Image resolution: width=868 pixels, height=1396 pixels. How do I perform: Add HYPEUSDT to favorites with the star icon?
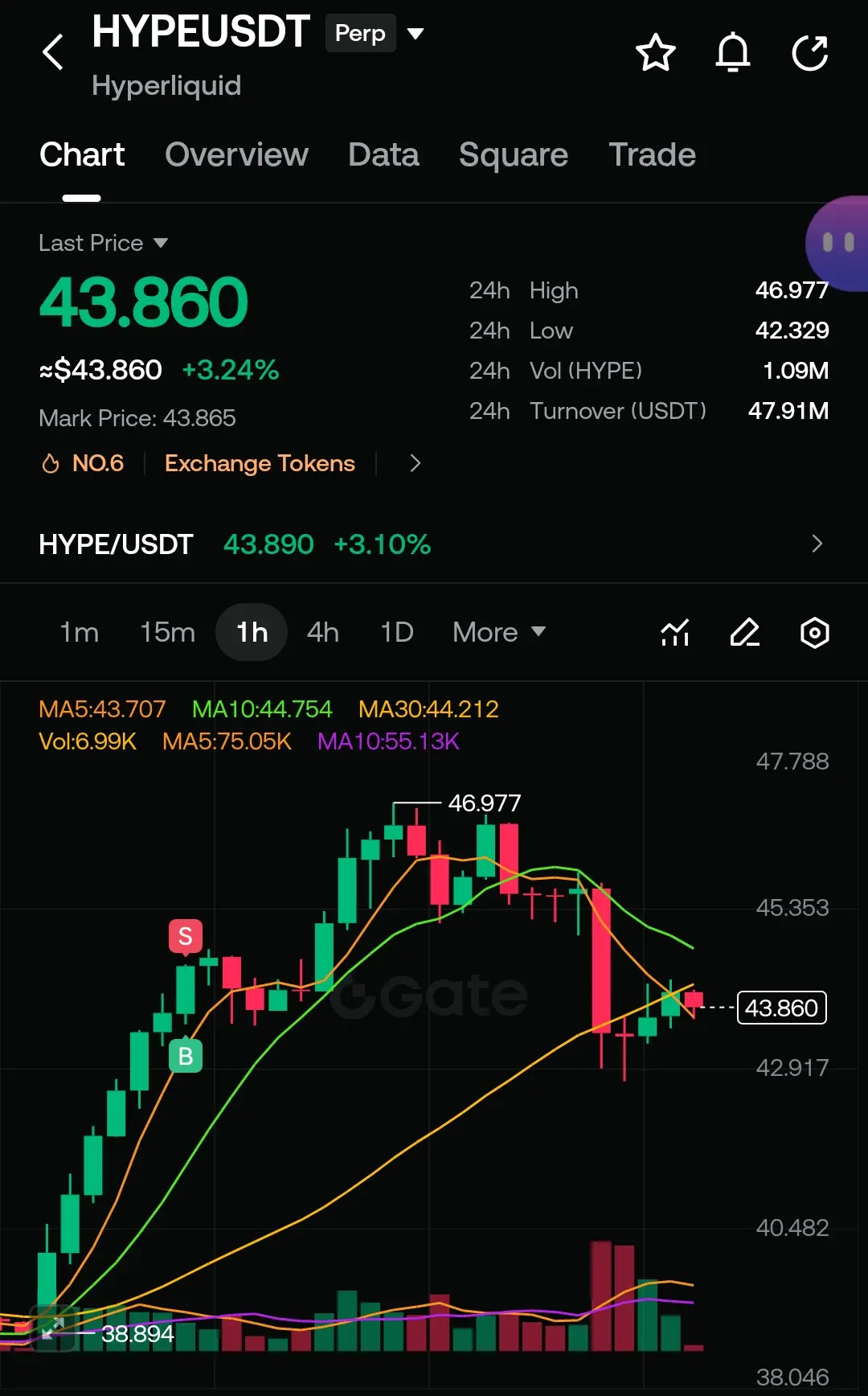656,53
